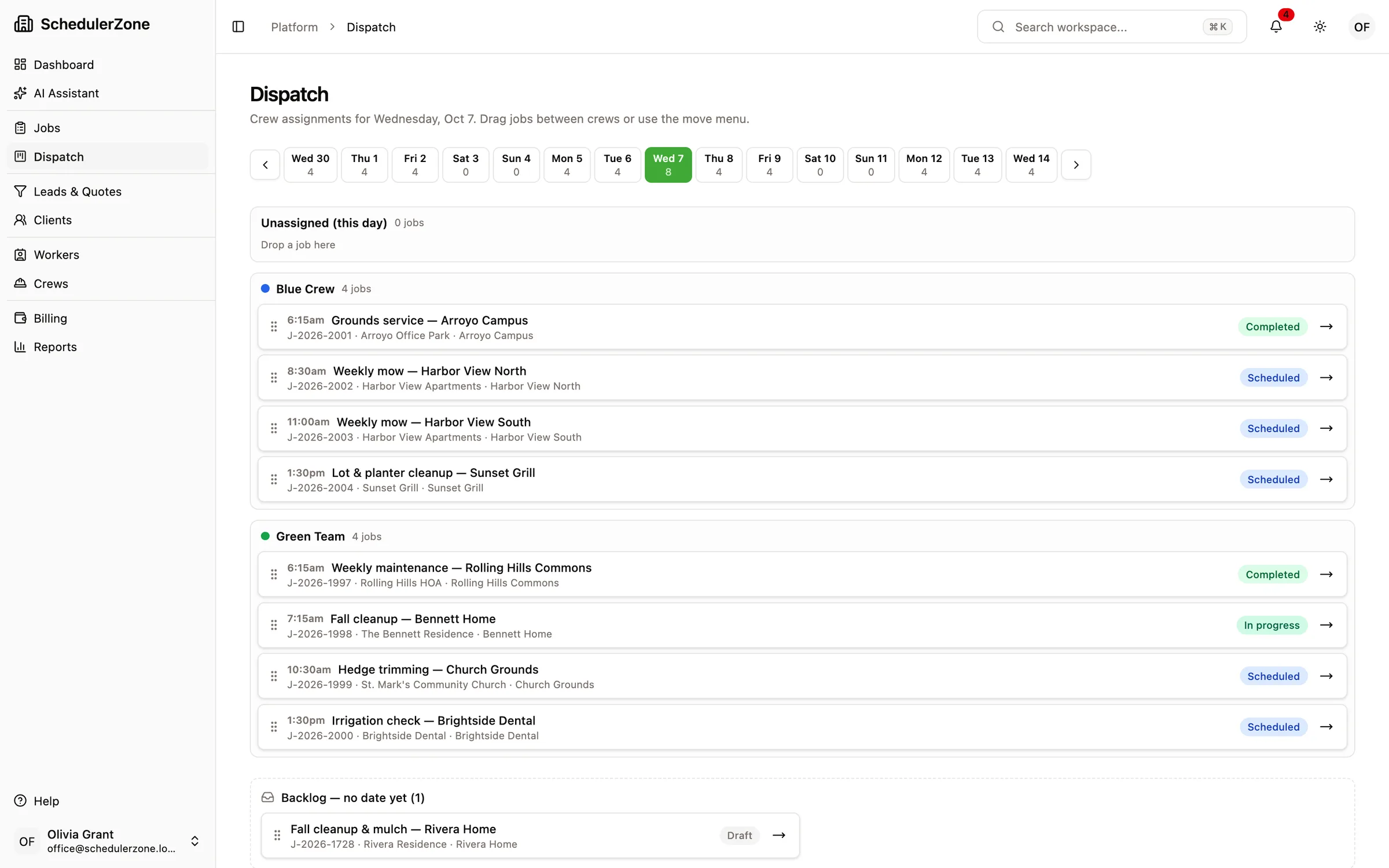Open move menu arrow for Church Grounds job

(x=1326, y=676)
